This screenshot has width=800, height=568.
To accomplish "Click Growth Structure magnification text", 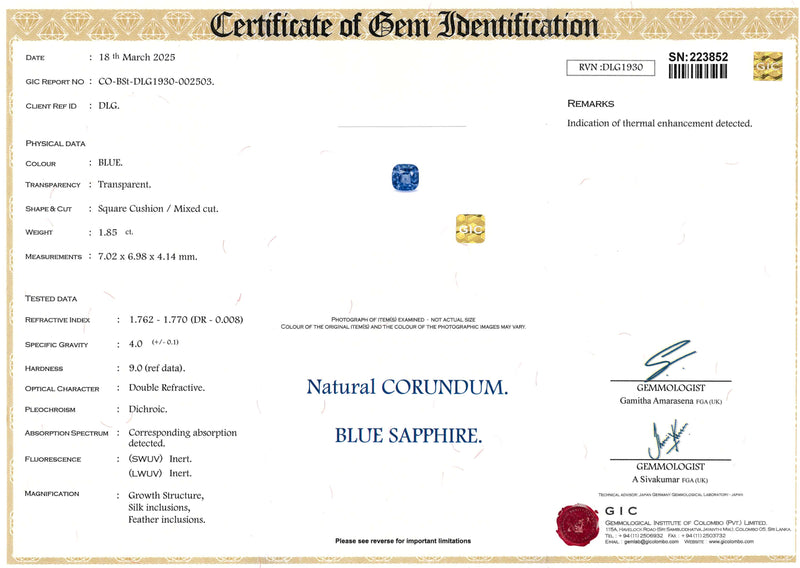I will click(x=166, y=496).
